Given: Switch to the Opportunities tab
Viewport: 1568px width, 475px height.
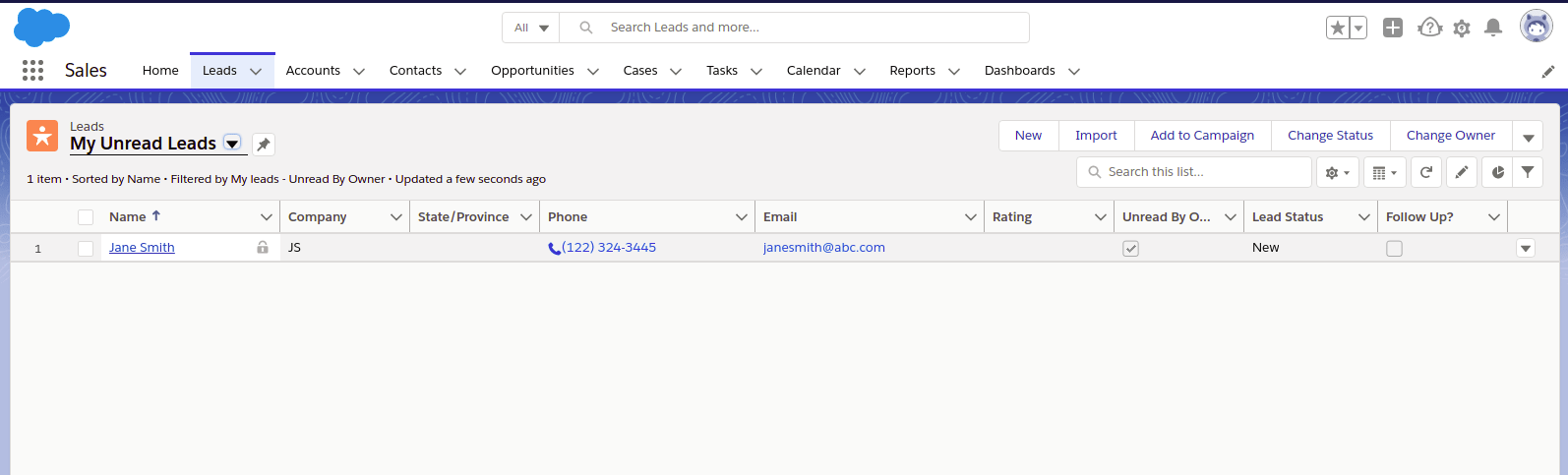Looking at the screenshot, I should pyautogui.click(x=532, y=71).
